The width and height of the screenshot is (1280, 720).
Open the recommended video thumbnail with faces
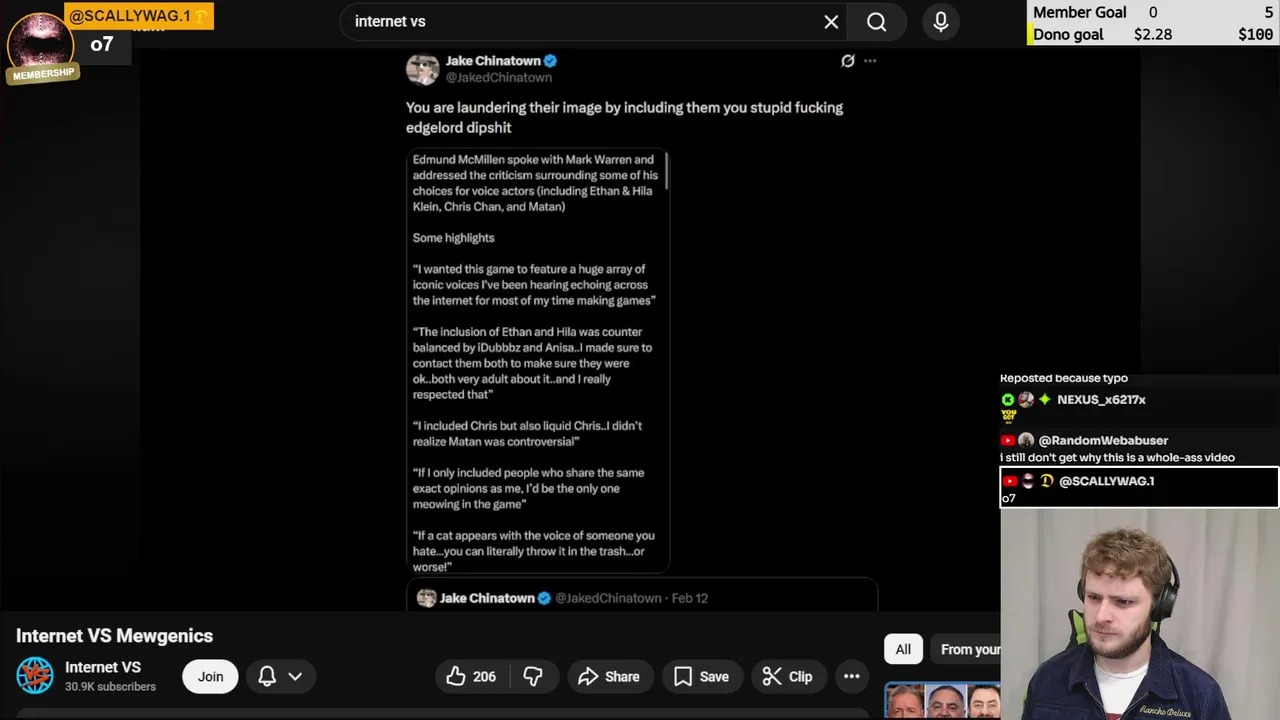coord(942,701)
